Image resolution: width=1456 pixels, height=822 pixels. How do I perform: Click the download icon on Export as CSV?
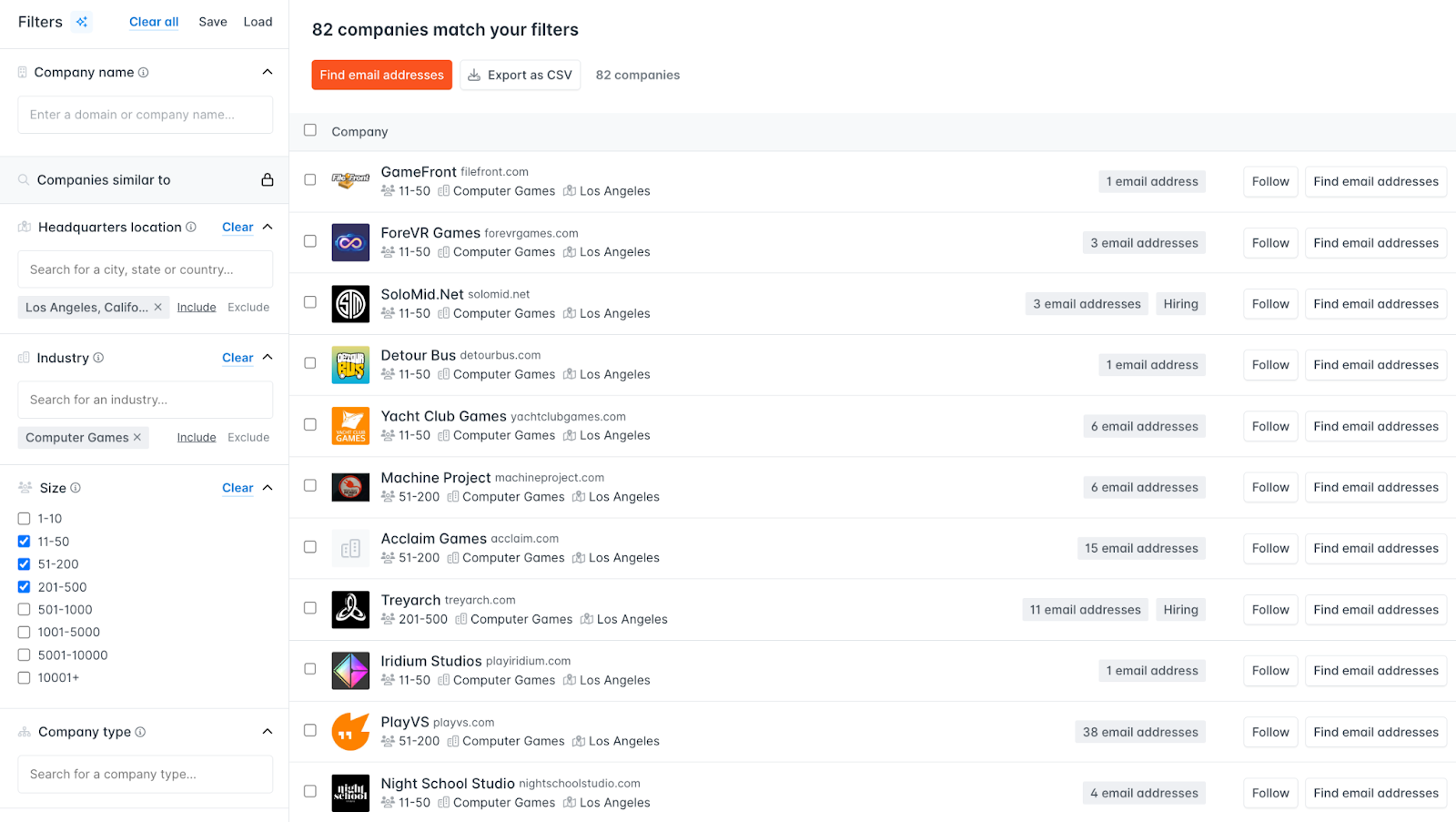point(473,75)
